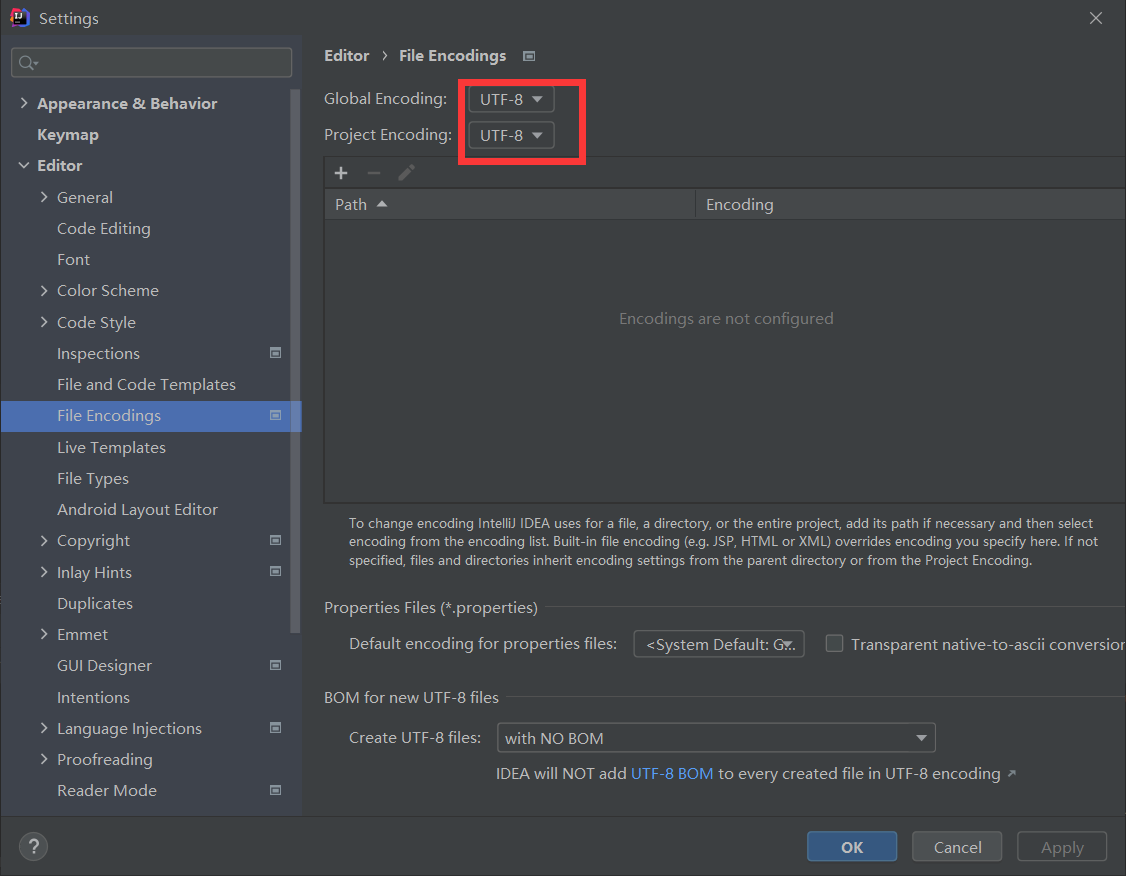
Task: Click the project icon on GUI Designer row
Action: coord(275,665)
